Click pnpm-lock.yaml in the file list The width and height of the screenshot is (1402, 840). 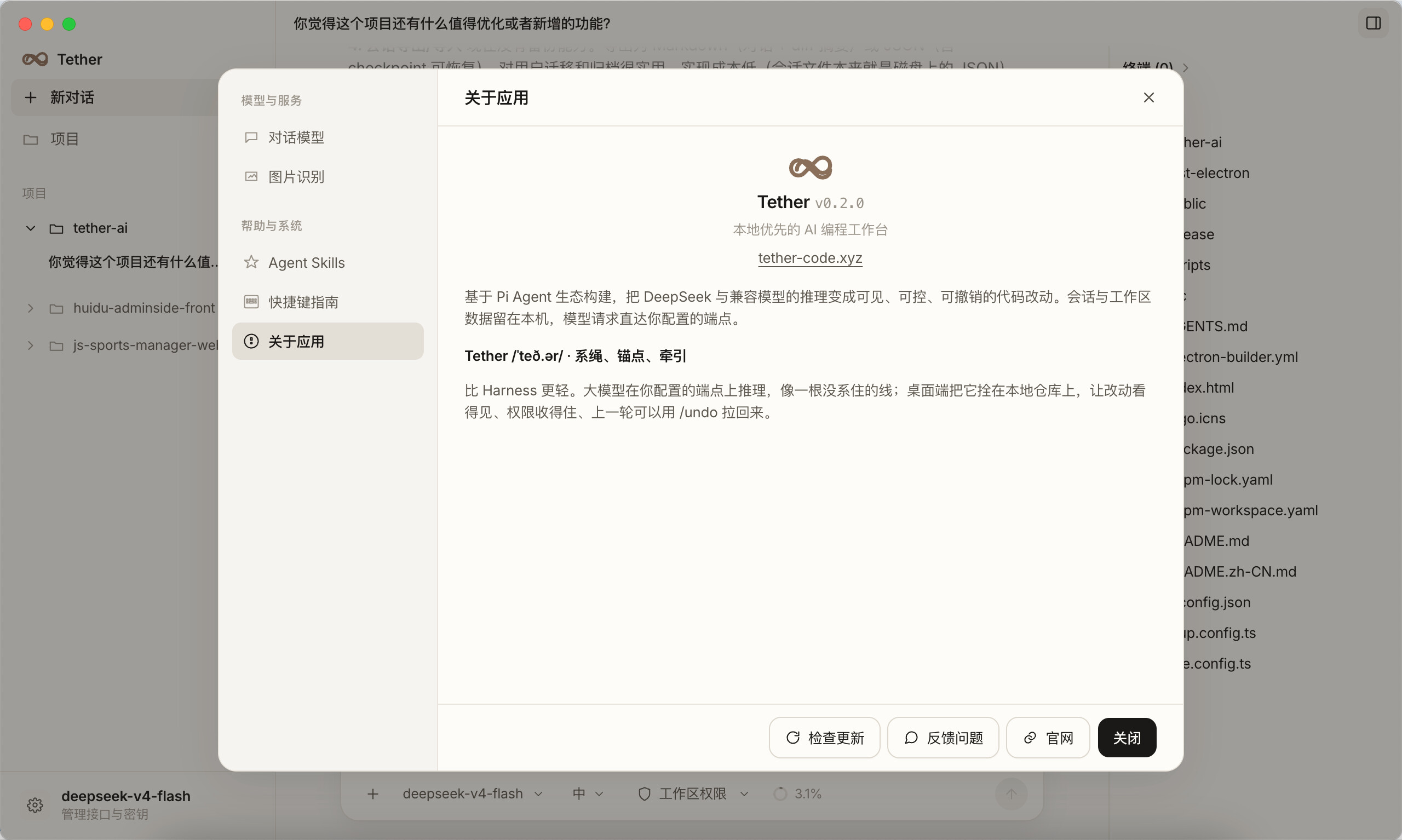[x=1228, y=480]
